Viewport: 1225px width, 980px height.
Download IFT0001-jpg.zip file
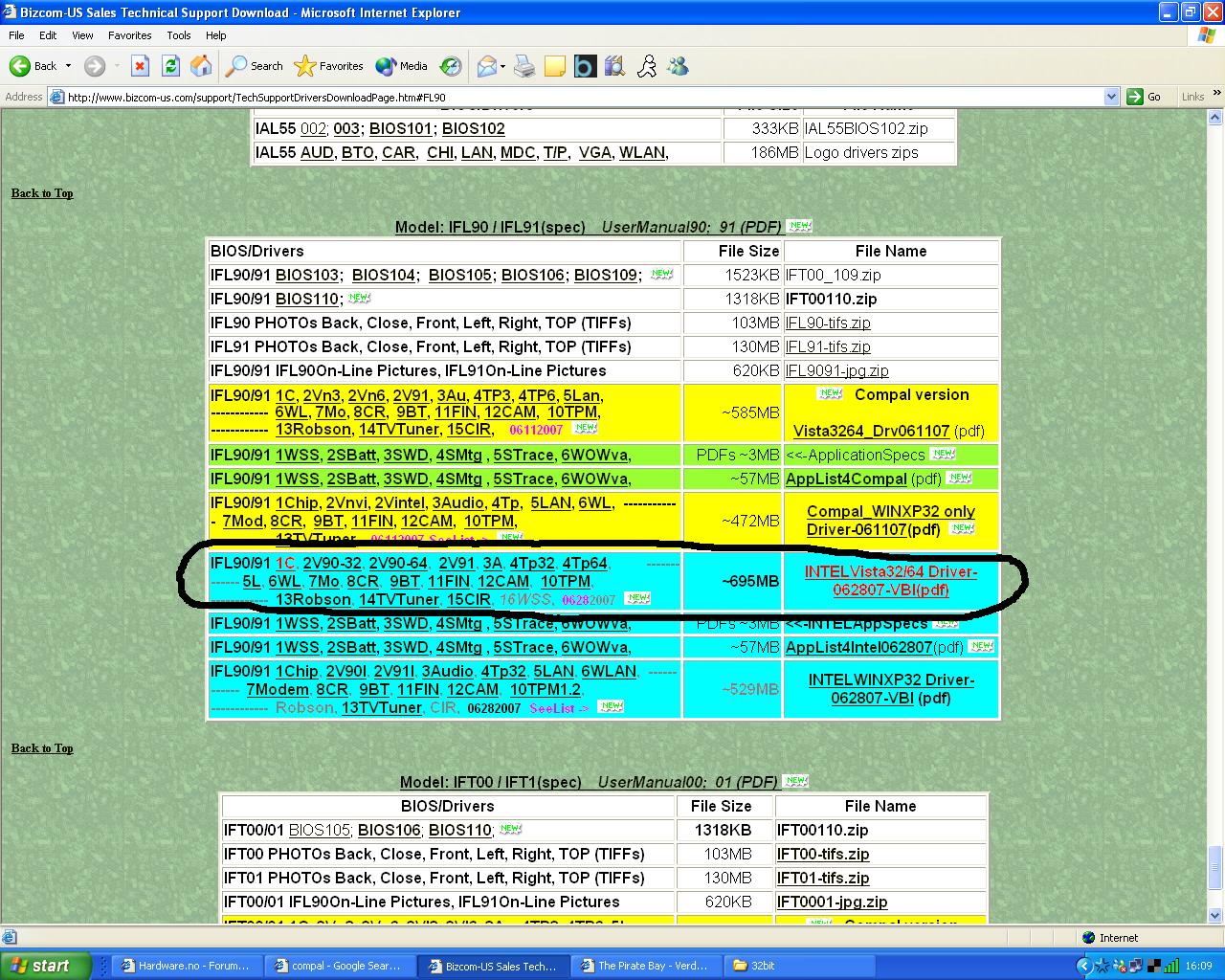832,902
